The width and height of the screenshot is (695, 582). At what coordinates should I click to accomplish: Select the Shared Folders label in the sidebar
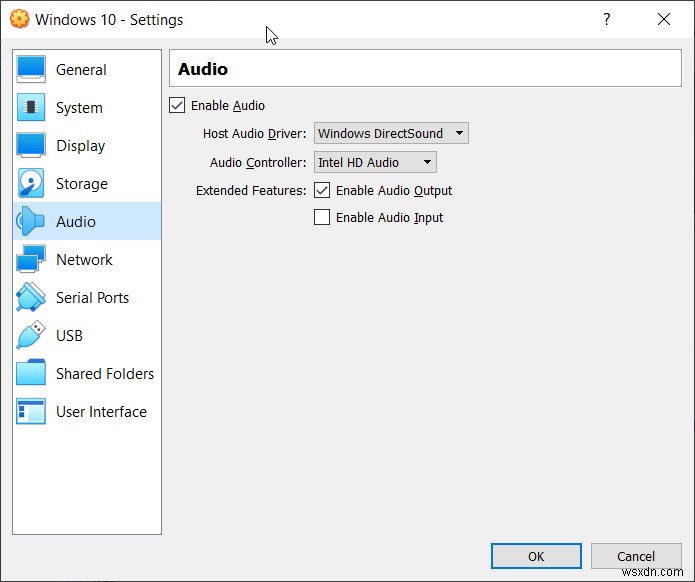coord(105,374)
